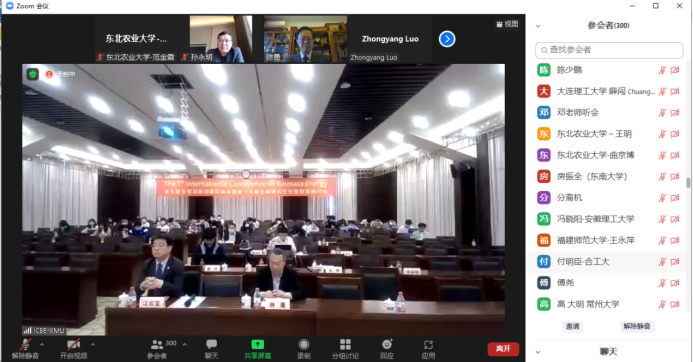693x362 pixels.
Task: Click the Invite button in participants panel
Action: tap(572, 326)
